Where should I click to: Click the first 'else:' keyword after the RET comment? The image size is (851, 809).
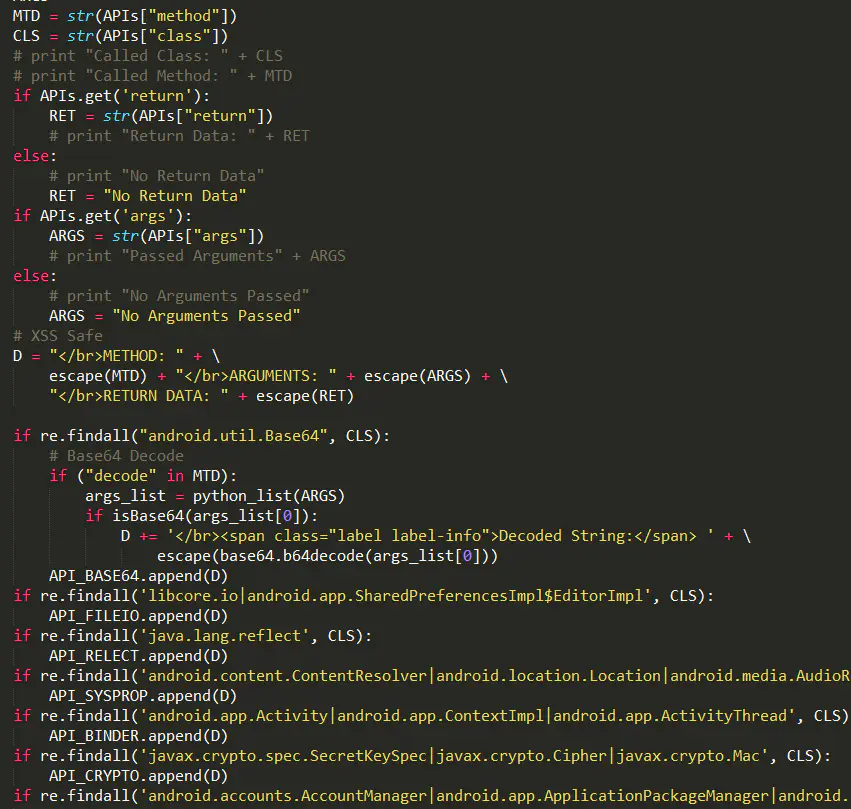click(x=35, y=156)
